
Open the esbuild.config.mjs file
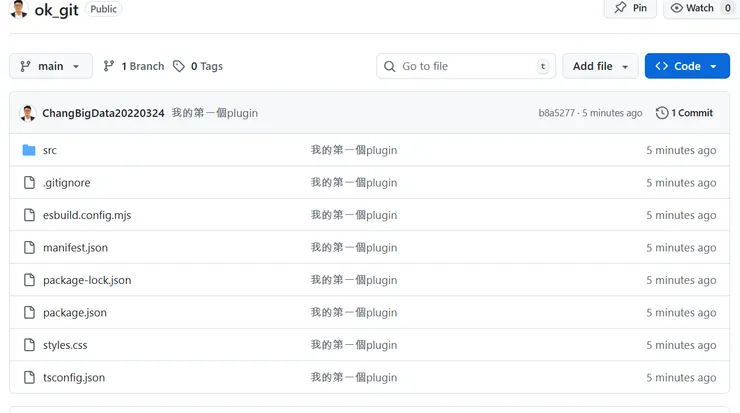click(87, 215)
